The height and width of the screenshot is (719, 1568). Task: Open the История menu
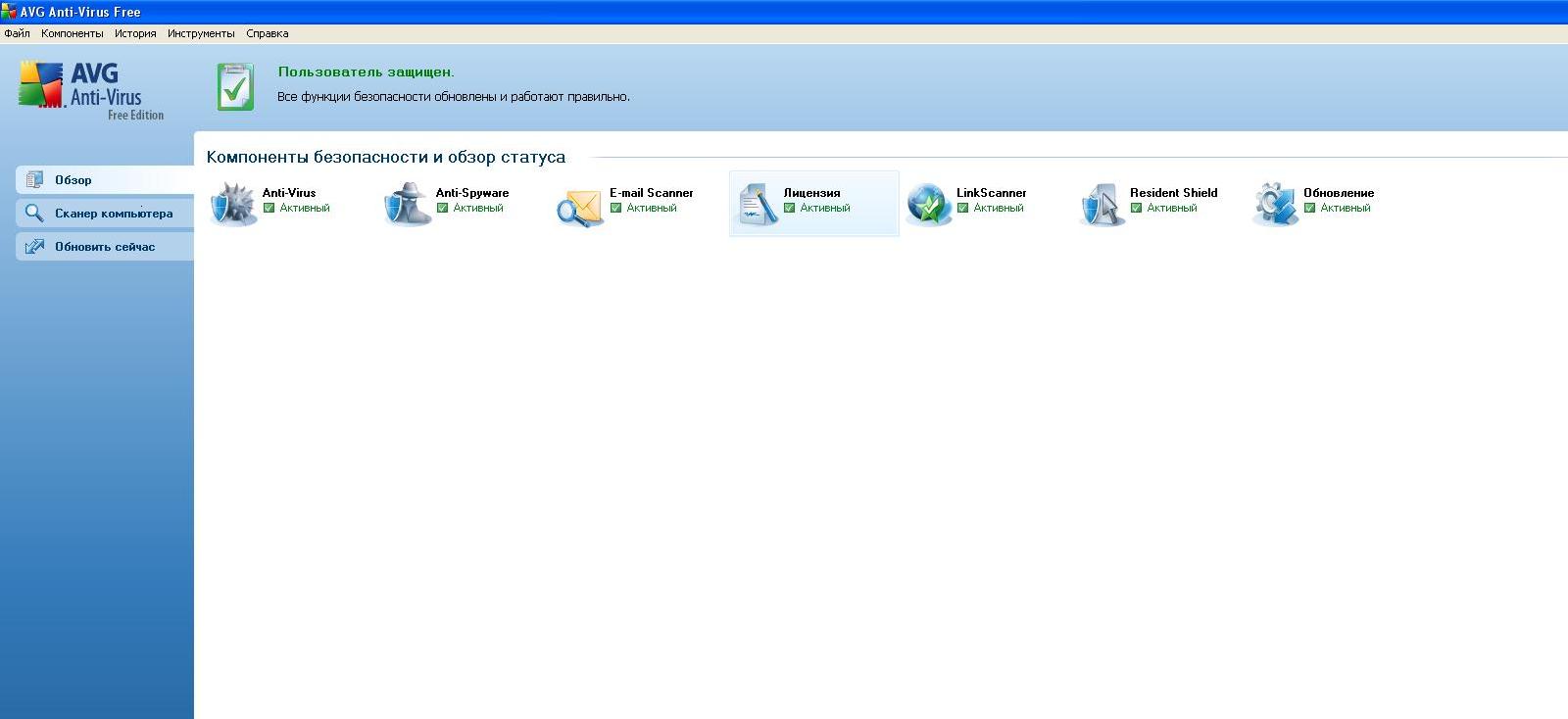[x=135, y=33]
